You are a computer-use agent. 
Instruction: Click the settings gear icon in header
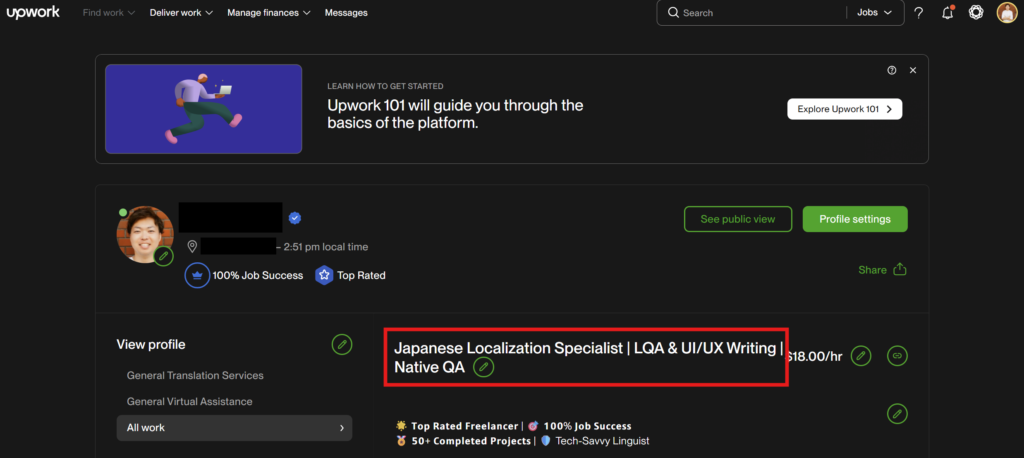click(976, 13)
